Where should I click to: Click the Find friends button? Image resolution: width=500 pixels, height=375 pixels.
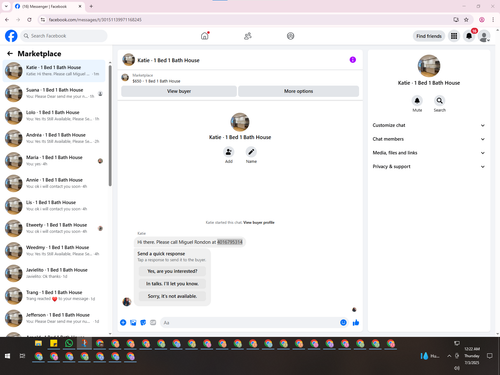pyautogui.click(x=429, y=36)
